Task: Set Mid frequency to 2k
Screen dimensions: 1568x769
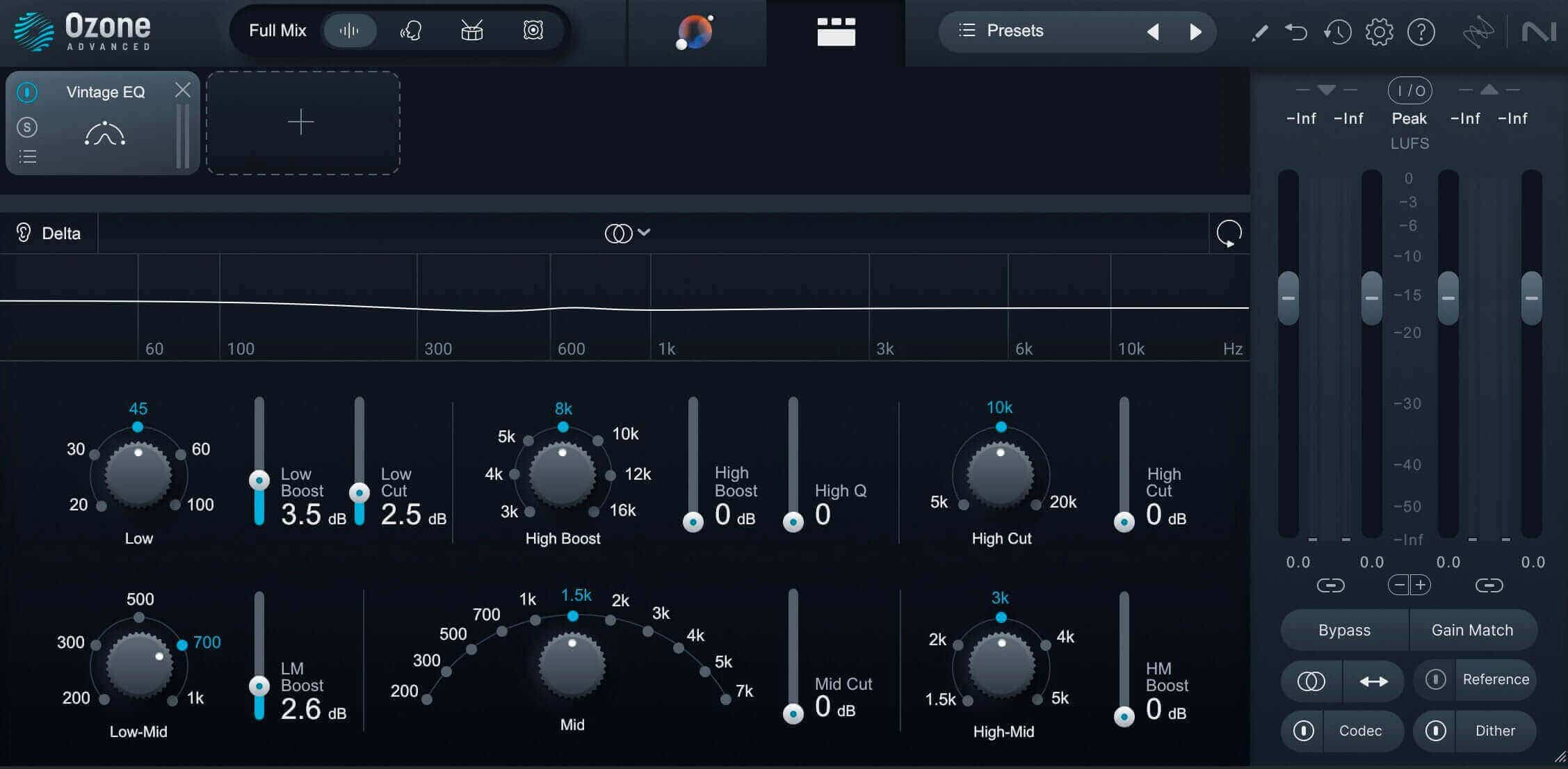Action: pos(611,620)
